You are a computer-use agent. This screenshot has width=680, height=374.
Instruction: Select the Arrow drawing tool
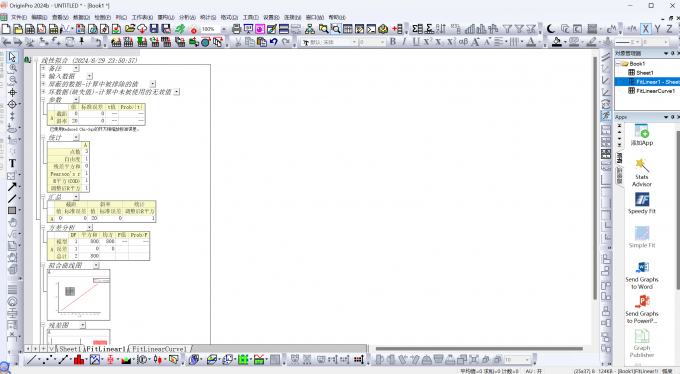click(12, 187)
